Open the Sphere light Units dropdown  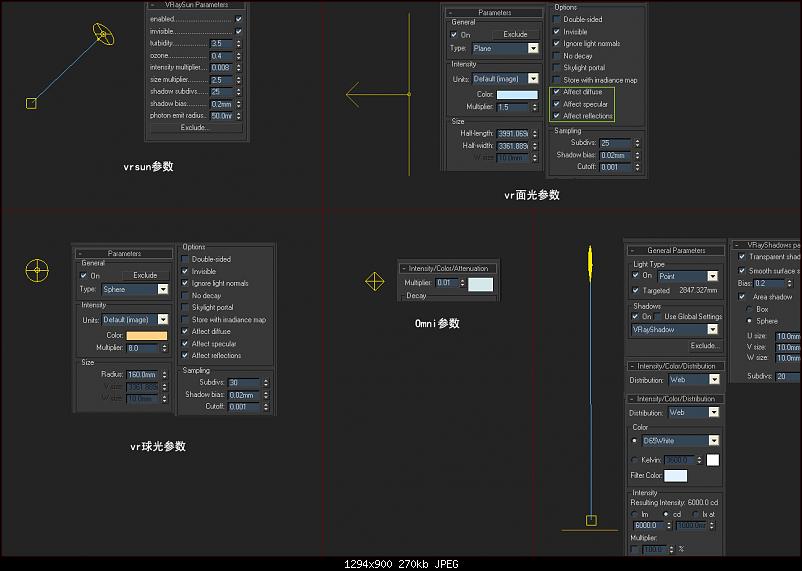coord(135,319)
